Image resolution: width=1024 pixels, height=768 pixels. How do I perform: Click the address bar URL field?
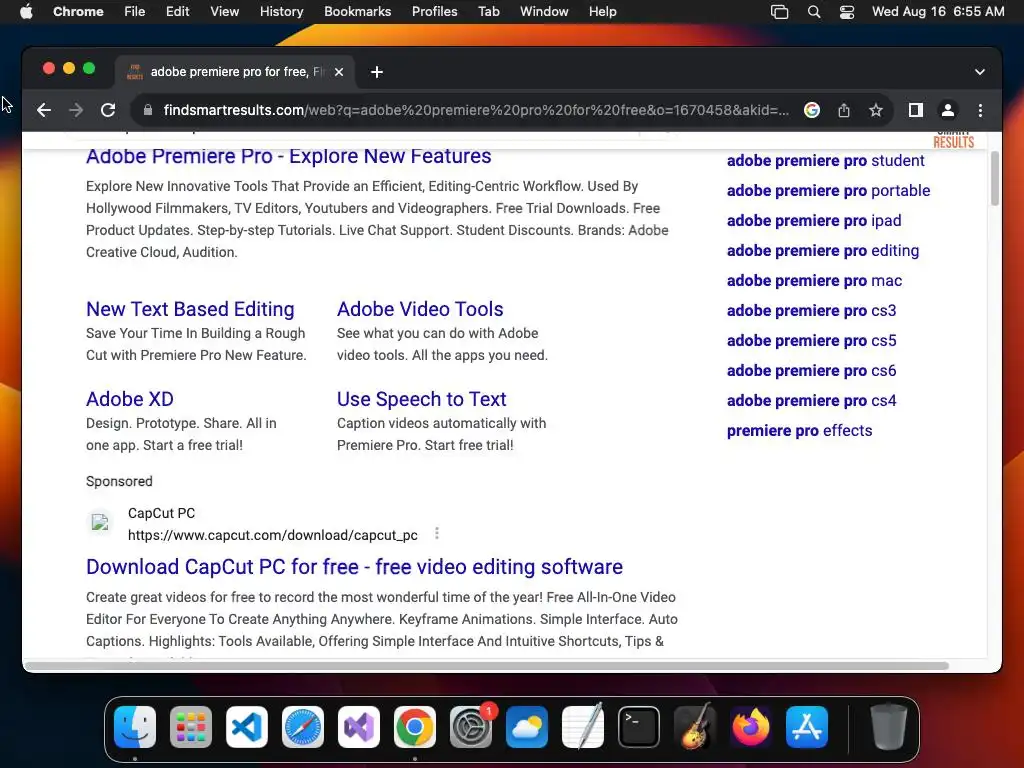[476, 110]
